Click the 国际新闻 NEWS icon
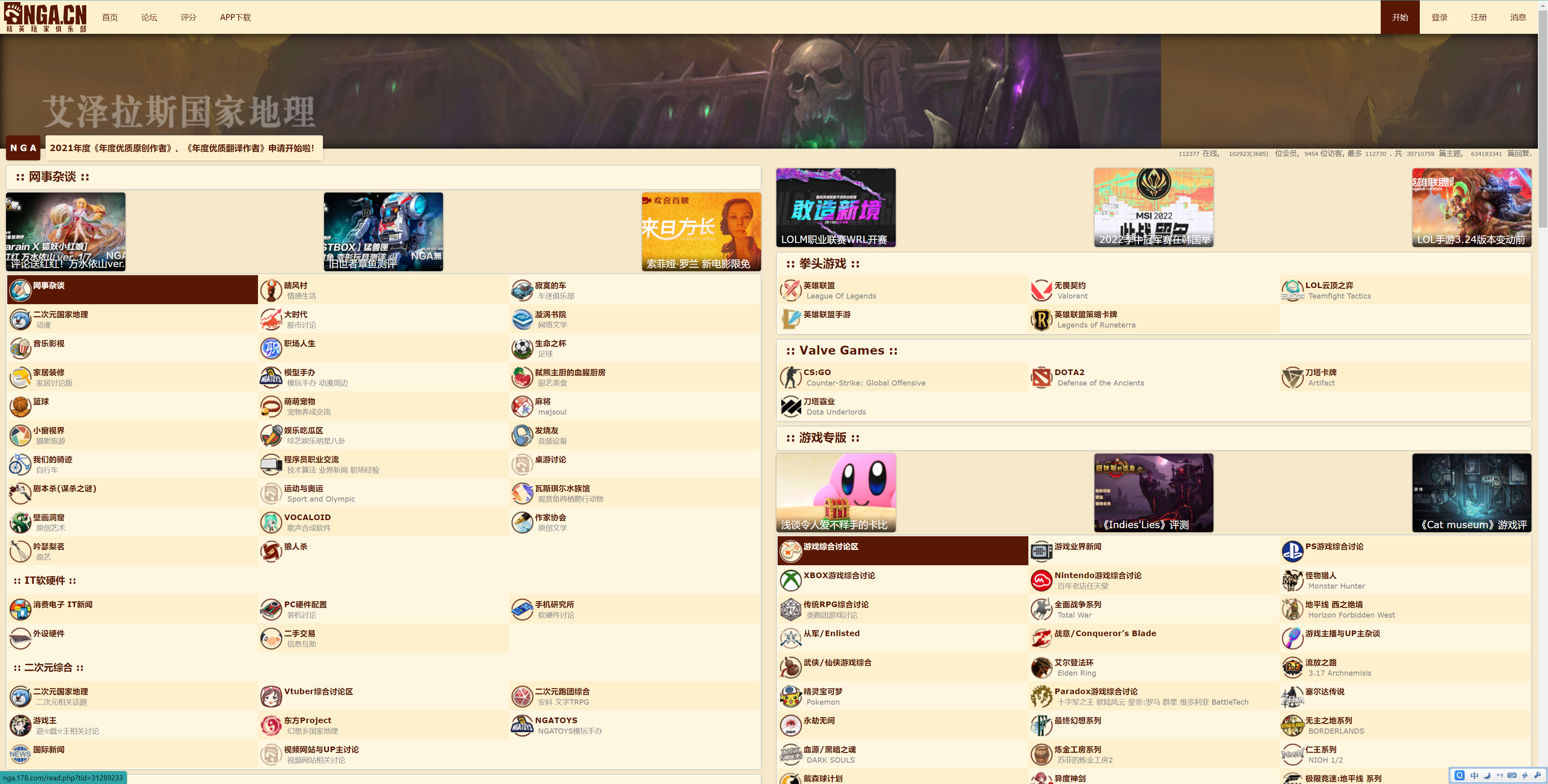The width and height of the screenshot is (1548, 784). coord(20,755)
